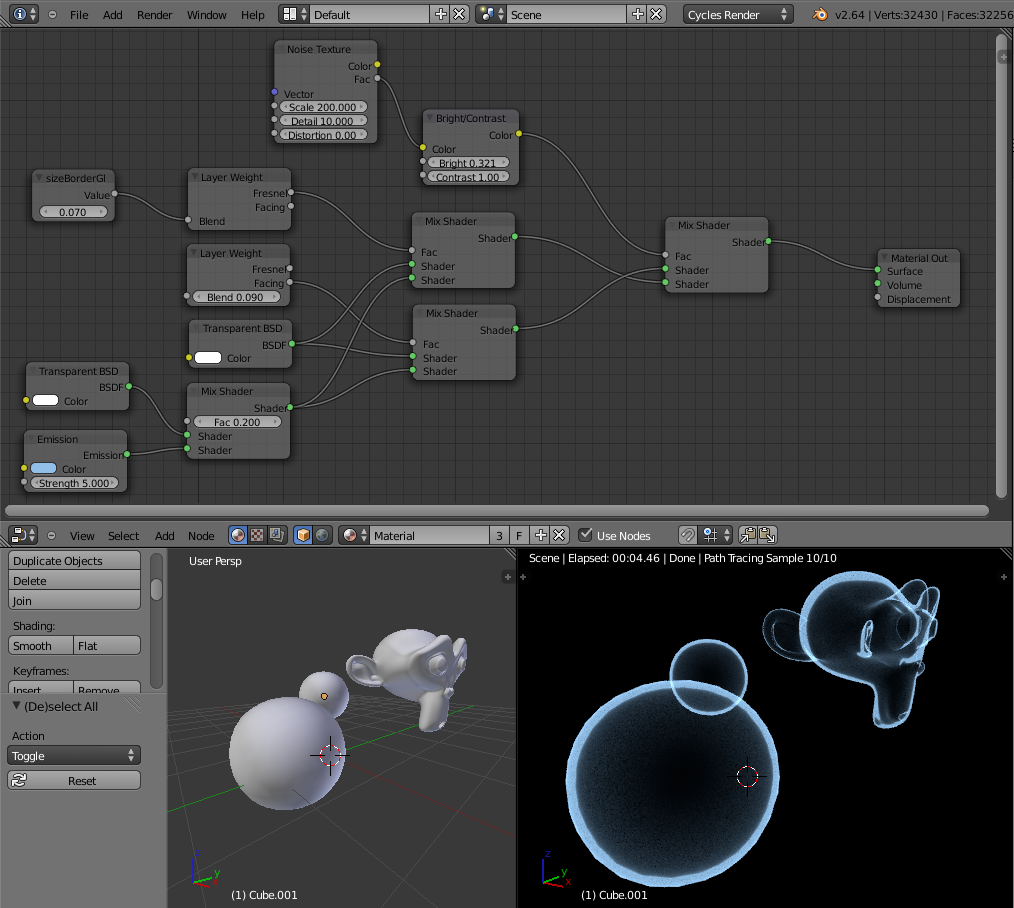Click Noise Texture Scale 200.000 field

(323, 107)
